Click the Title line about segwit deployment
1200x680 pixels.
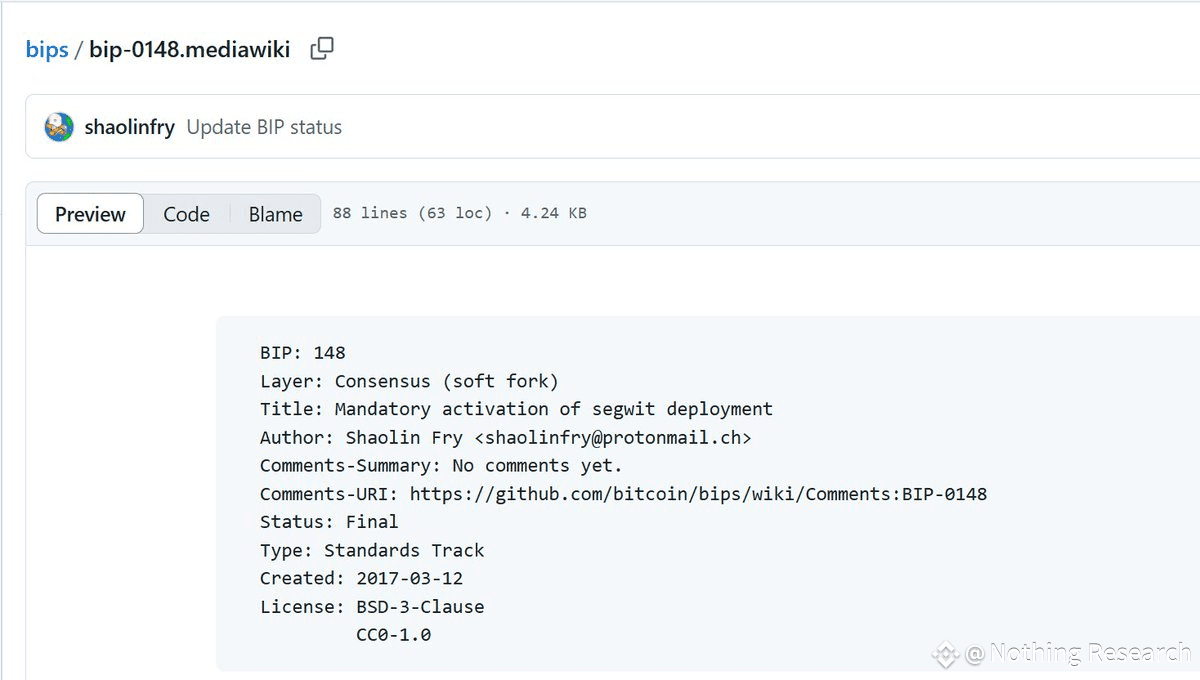(516, 409)
